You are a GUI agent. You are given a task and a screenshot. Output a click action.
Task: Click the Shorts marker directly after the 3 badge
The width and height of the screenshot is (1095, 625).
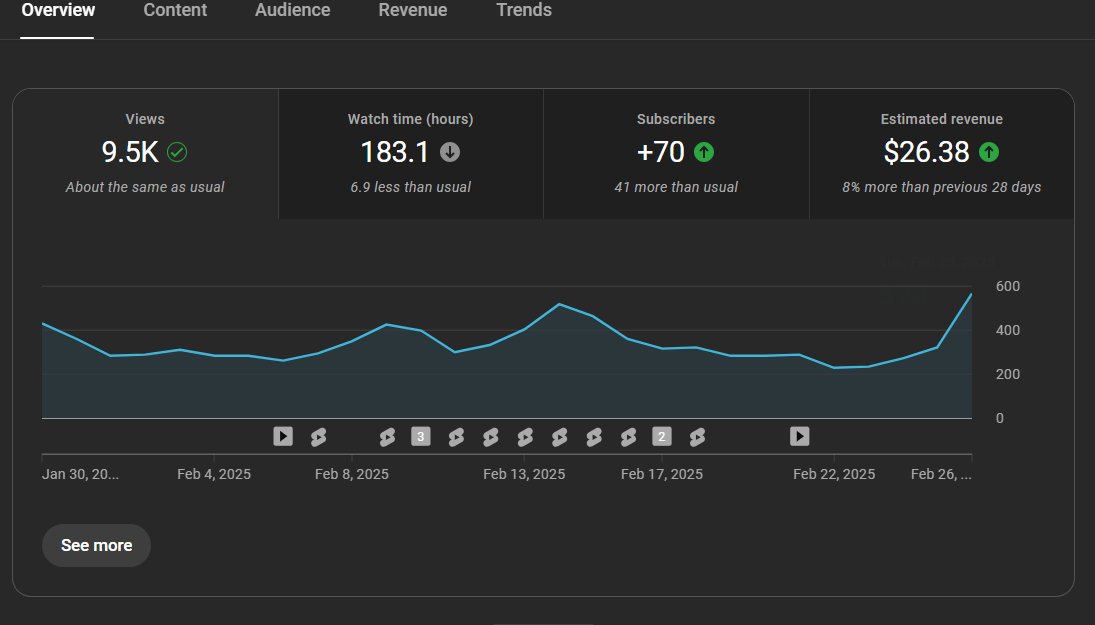pos(455,437)
